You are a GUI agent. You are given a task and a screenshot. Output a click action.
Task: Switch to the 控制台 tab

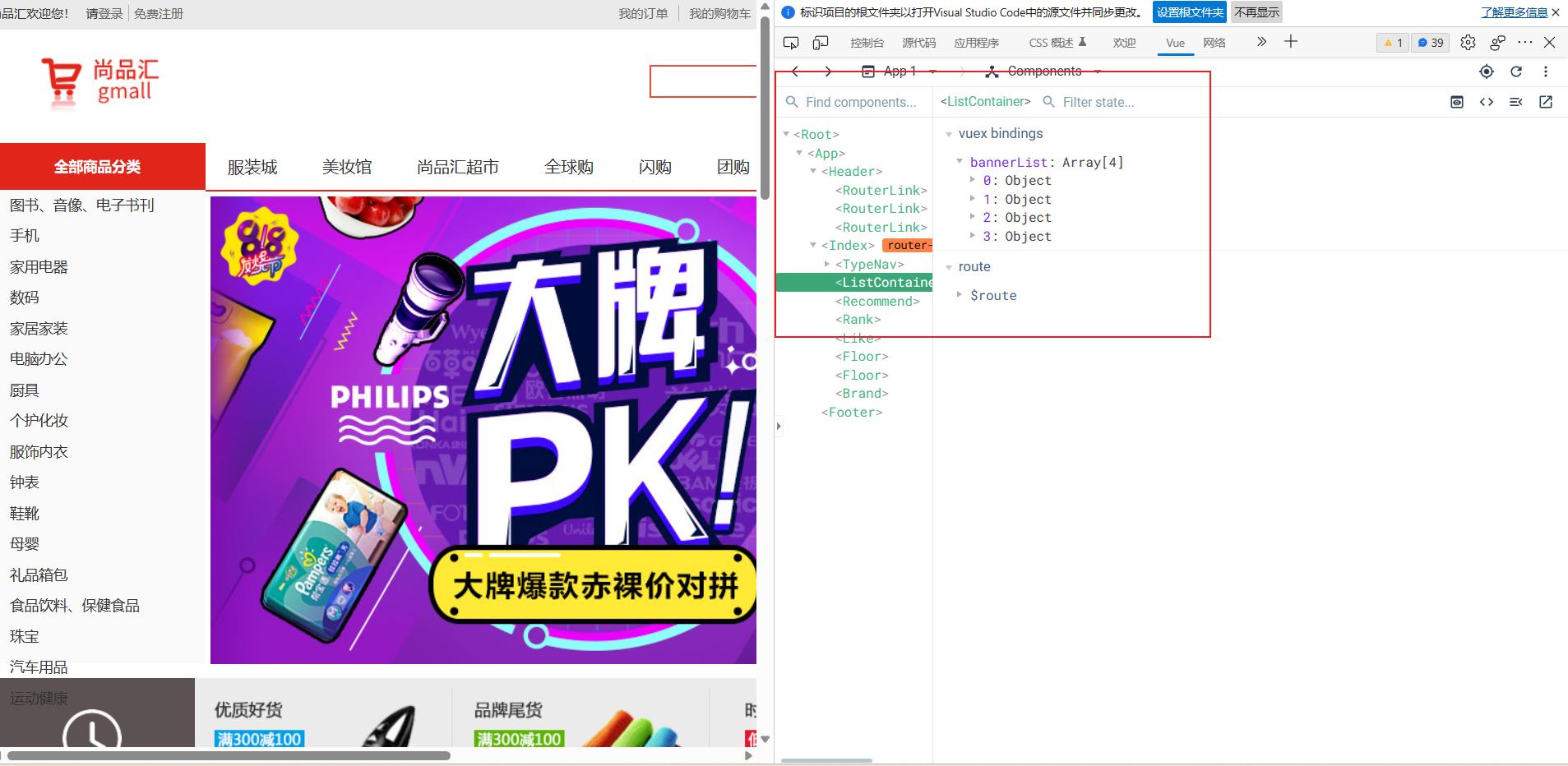coord(867,43)
